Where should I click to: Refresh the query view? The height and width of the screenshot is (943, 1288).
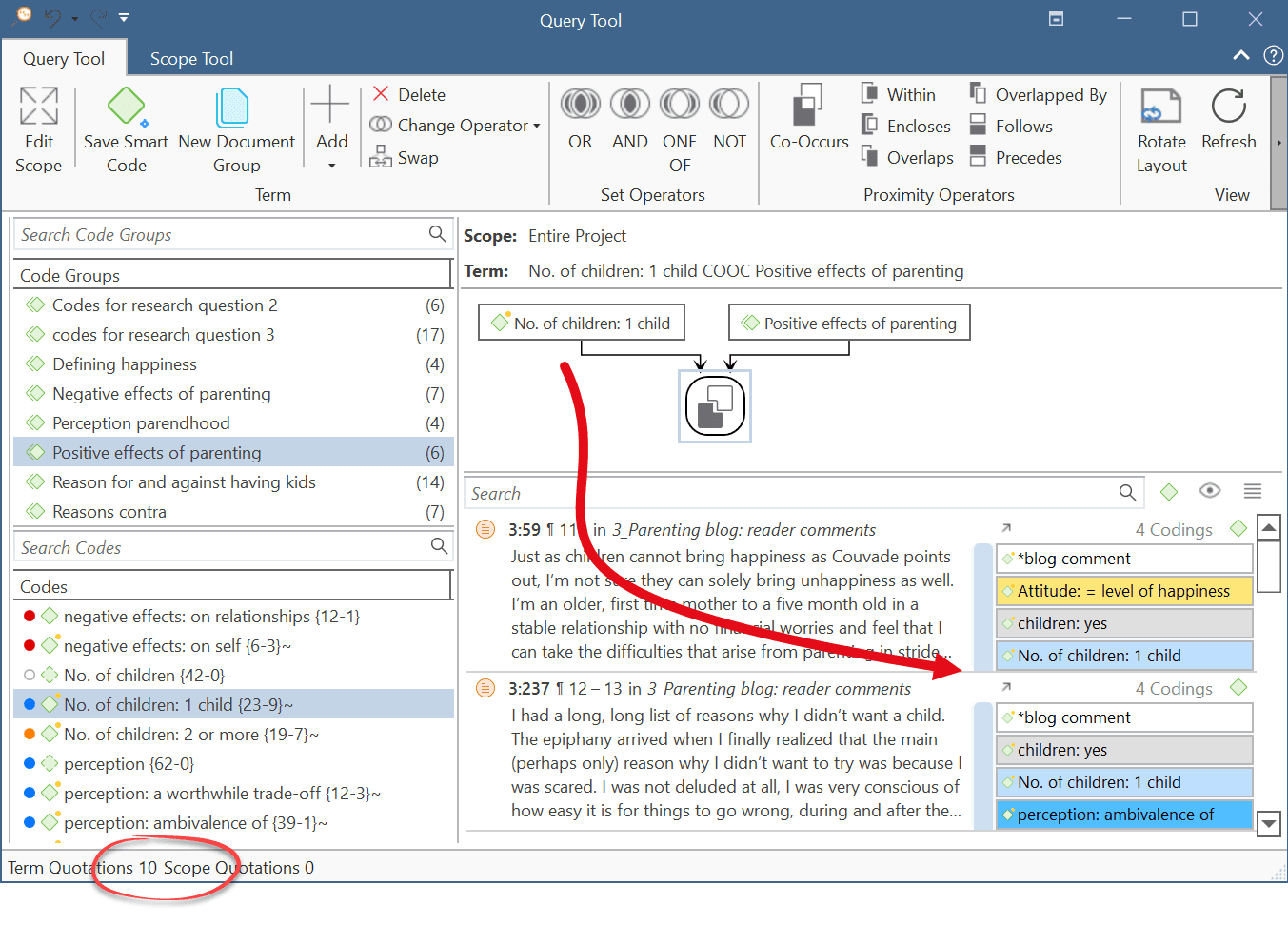(x=1229, y=120)
